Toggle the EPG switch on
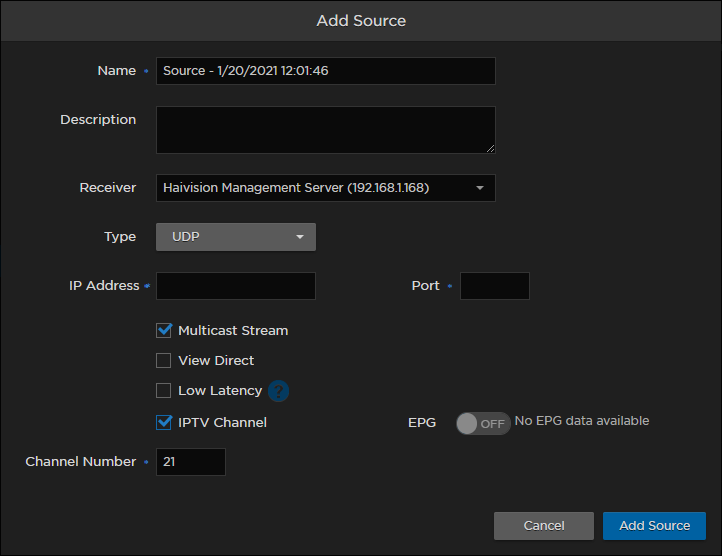The image size is (722, 556). click(482, 423)
